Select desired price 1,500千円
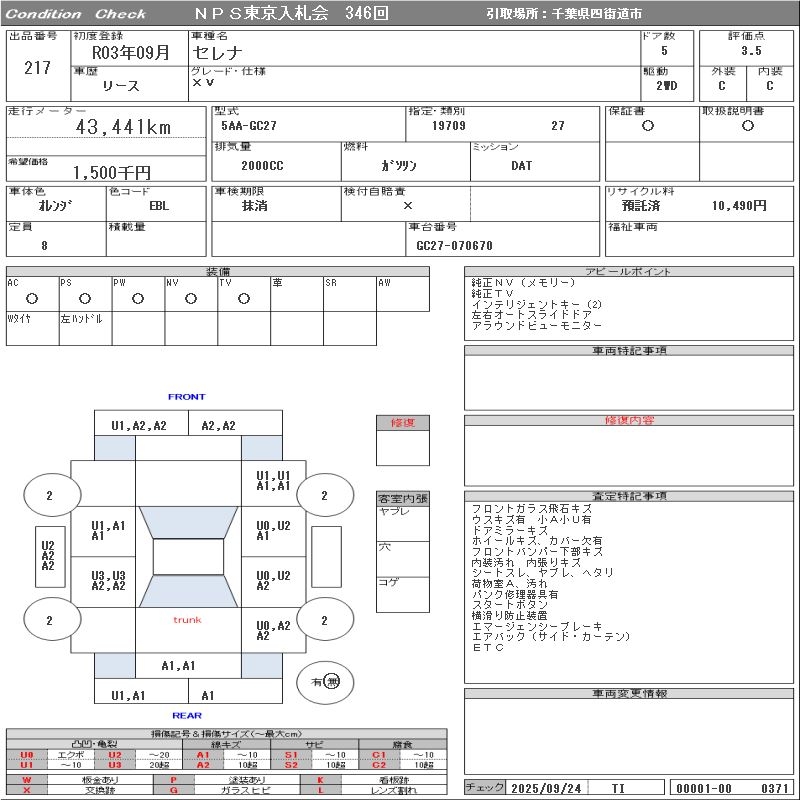This screenshot has height=800, width=800. pyautogui.click(x=111, y=172)
